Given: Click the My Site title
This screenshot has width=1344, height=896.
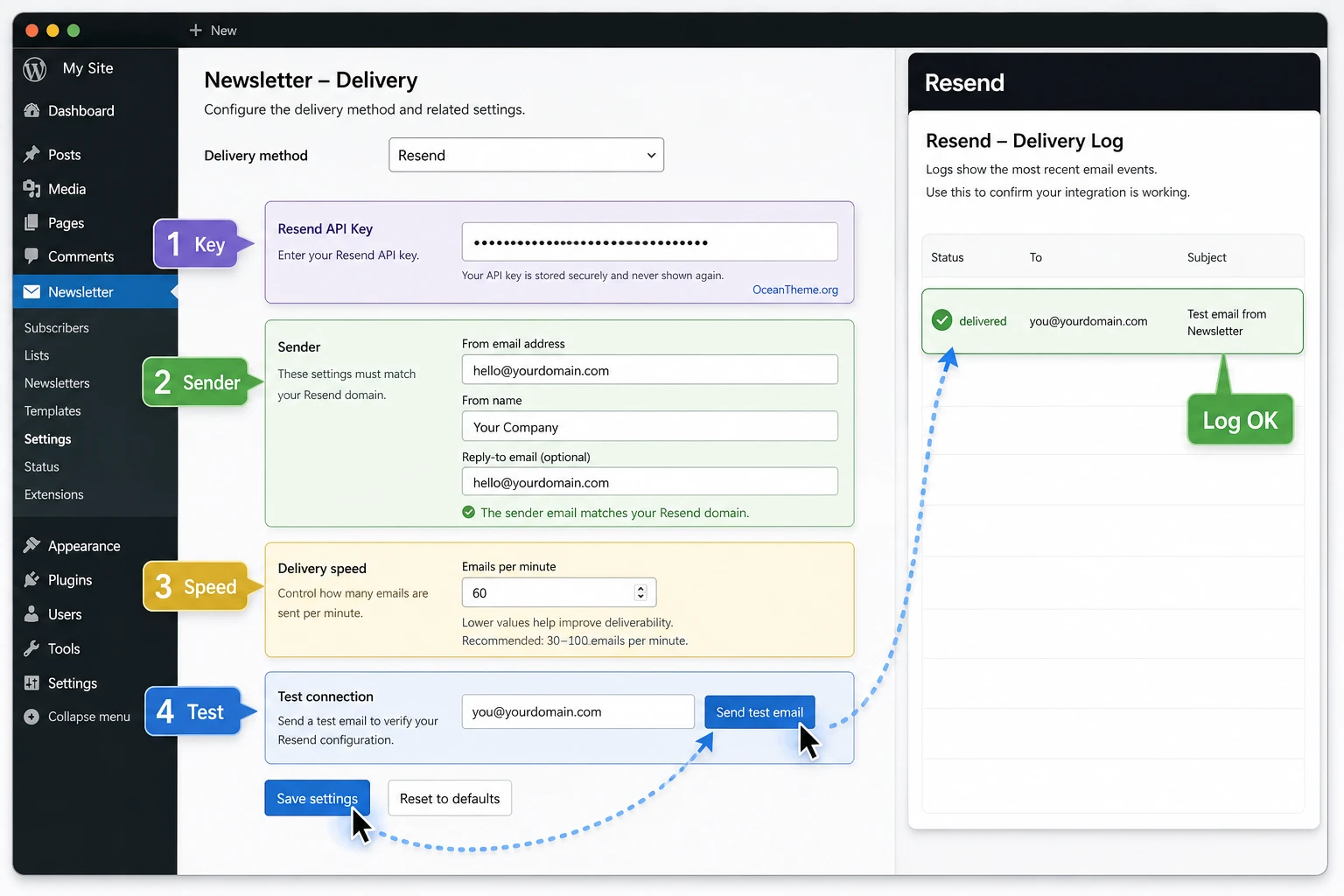Looking at the screenshot, I should point(88,68).
